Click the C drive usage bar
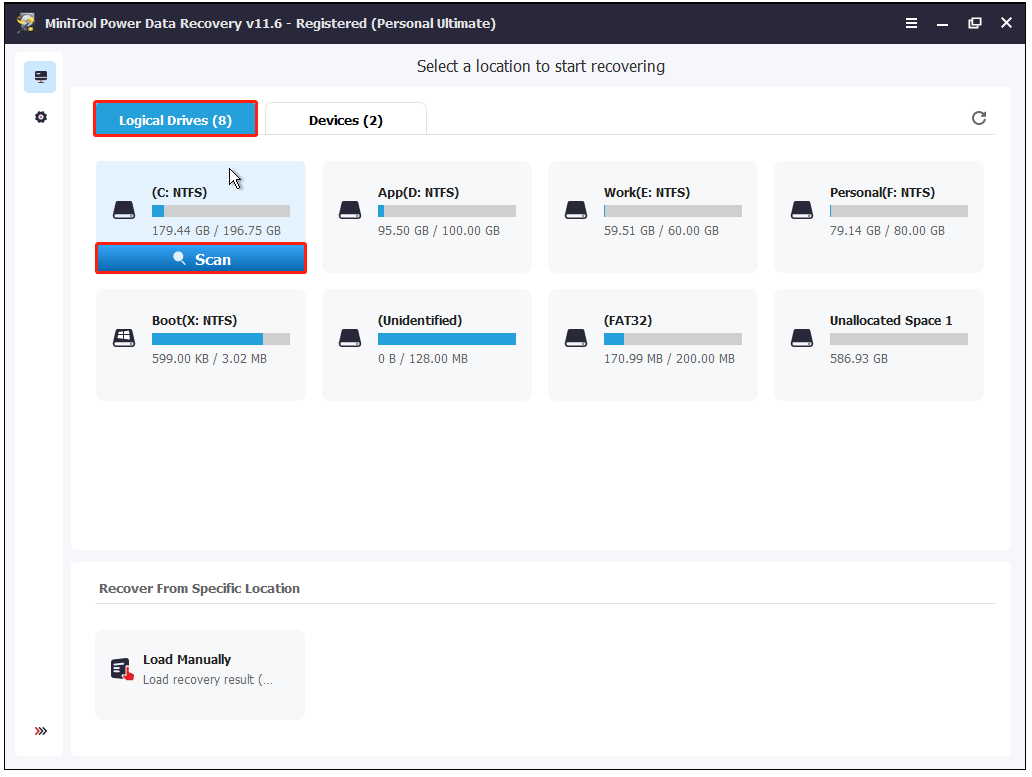1032x777 pixels. [x=220, y=211]
